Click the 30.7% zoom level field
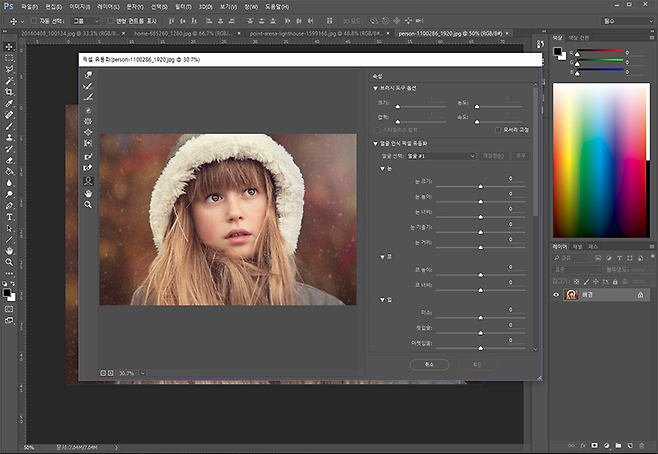 126,373
